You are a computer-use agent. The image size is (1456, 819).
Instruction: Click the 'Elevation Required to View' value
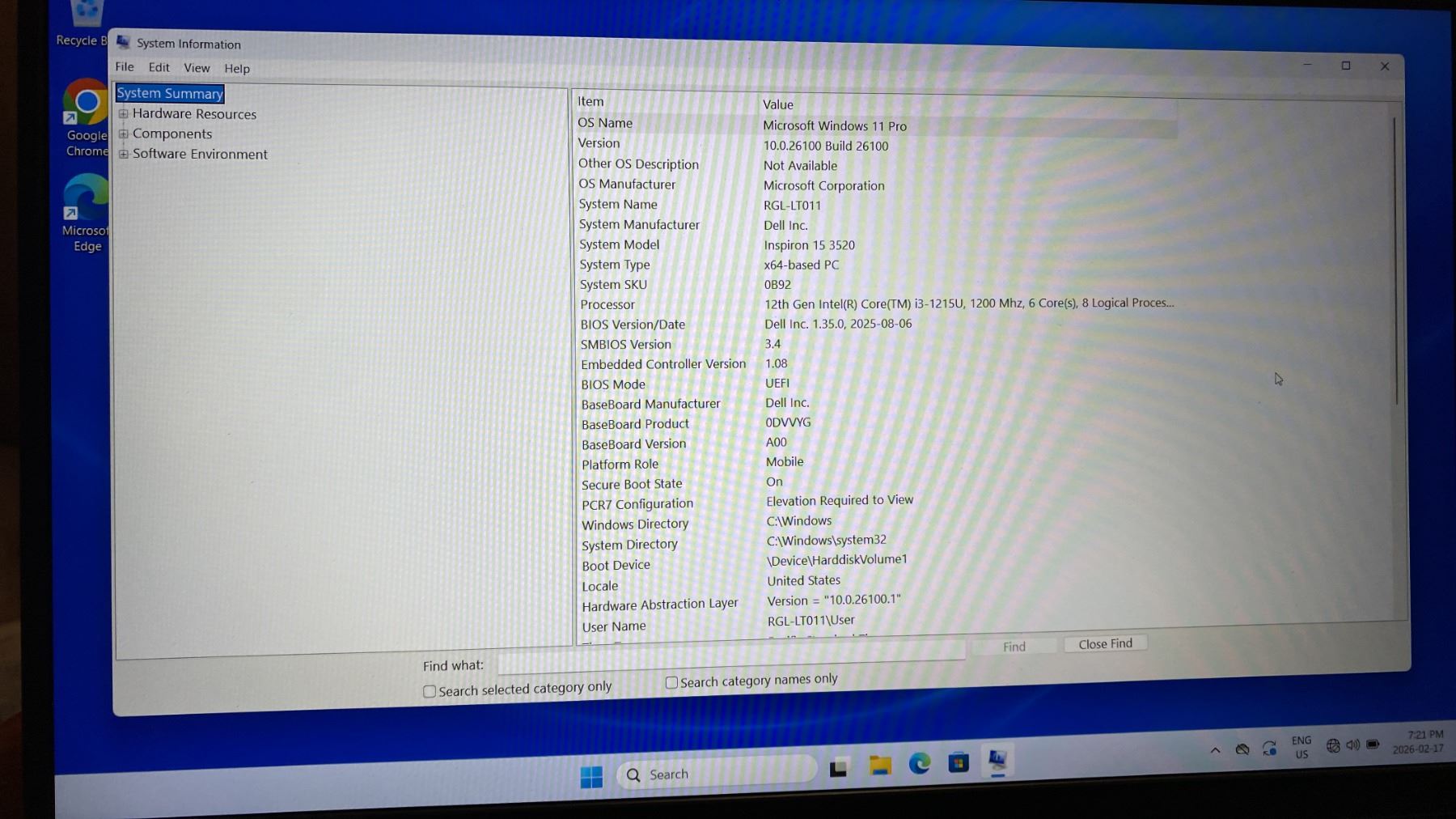coord(840,501)
